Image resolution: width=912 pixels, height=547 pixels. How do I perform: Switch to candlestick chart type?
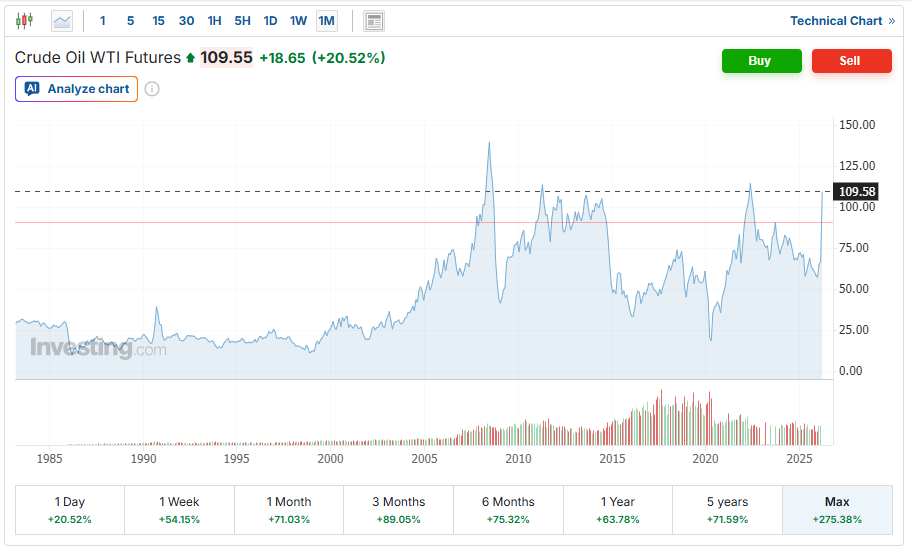tap(24, 20)
